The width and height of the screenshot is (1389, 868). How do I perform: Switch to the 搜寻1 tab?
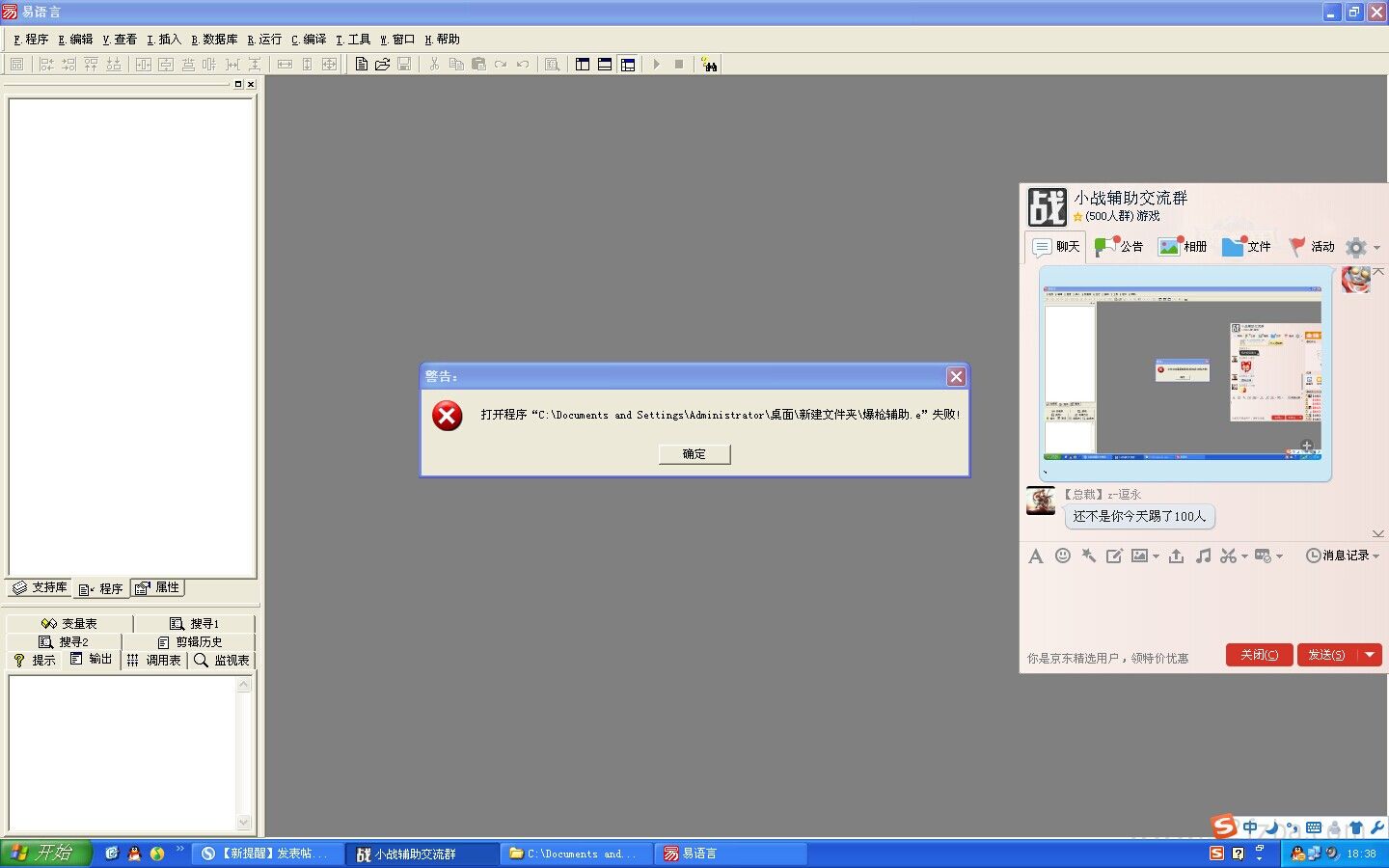tap(194, 624)
